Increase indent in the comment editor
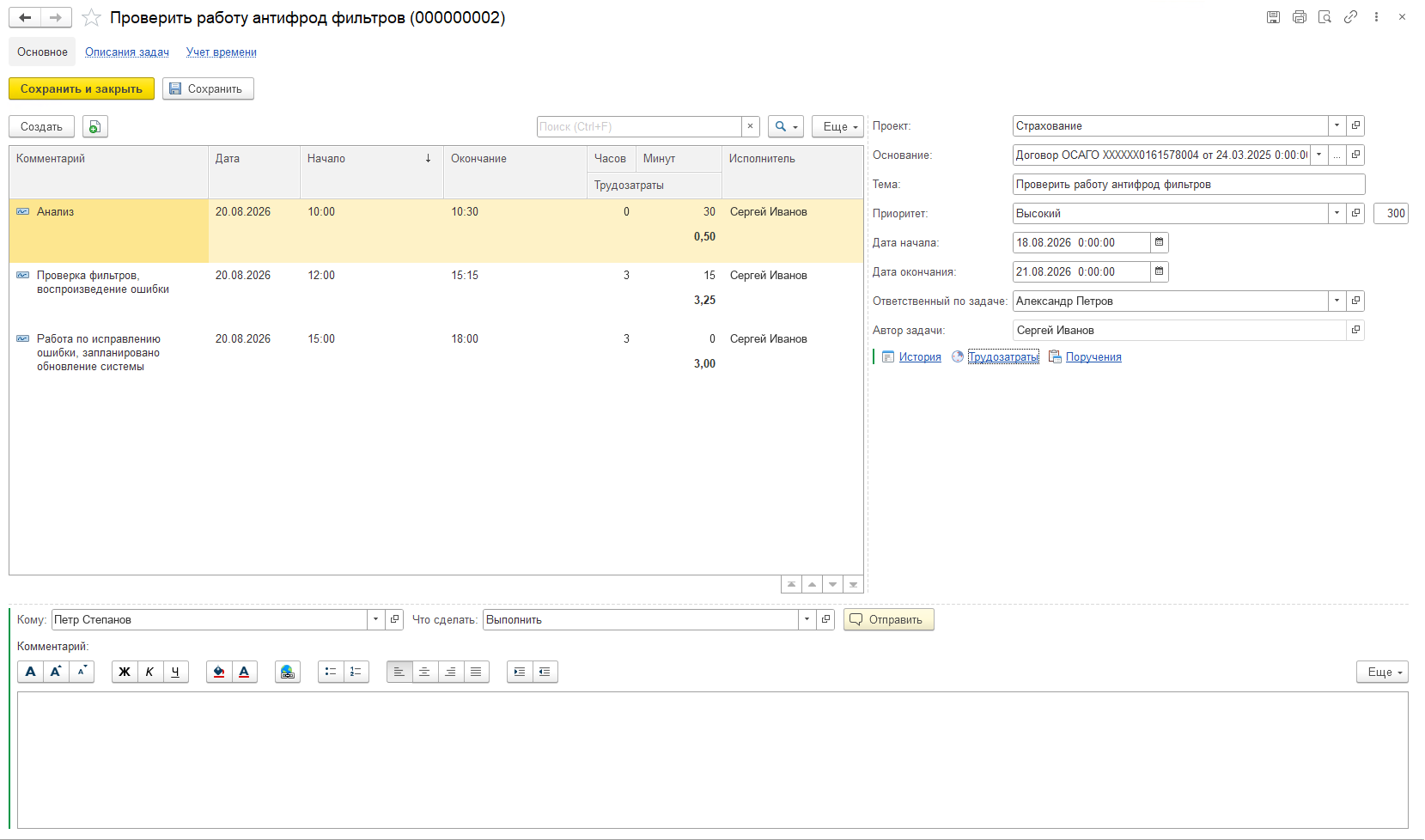 tap(520, 672)
